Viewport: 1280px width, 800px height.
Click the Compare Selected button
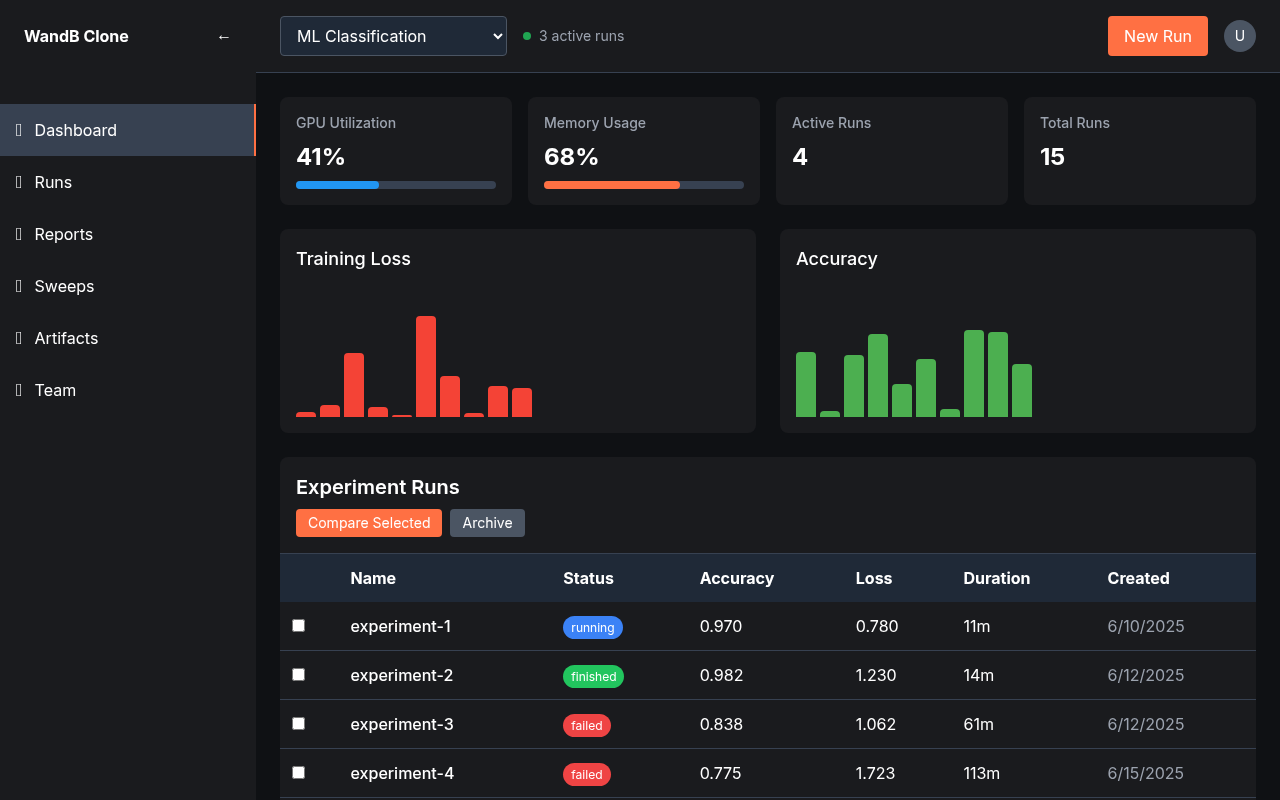click(369, 523)
